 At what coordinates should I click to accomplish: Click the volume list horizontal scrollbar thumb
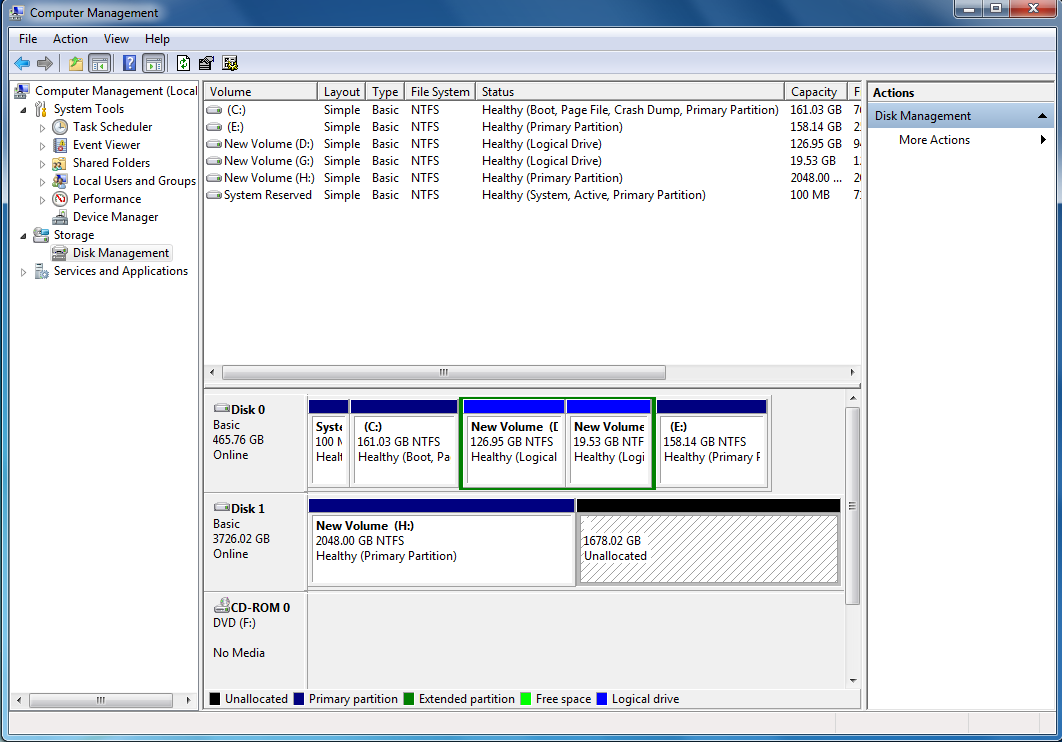point(444,372)
